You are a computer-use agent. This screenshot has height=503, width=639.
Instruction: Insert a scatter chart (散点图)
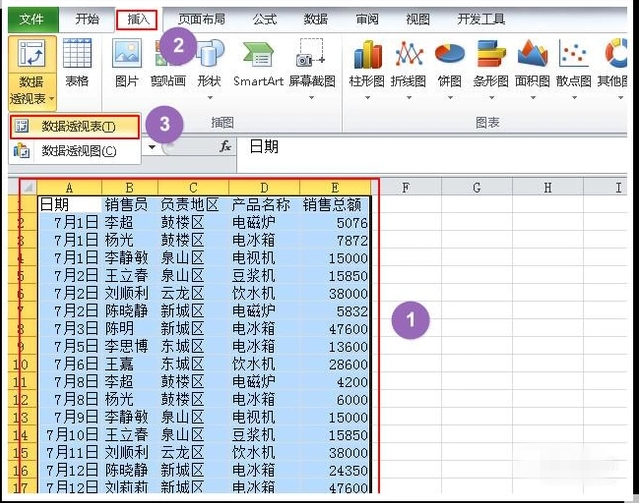tap(574, 53)
